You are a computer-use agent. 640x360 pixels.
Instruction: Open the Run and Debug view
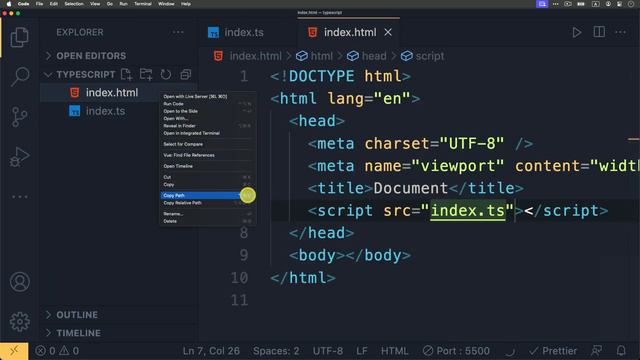click(x=19, y=157)
